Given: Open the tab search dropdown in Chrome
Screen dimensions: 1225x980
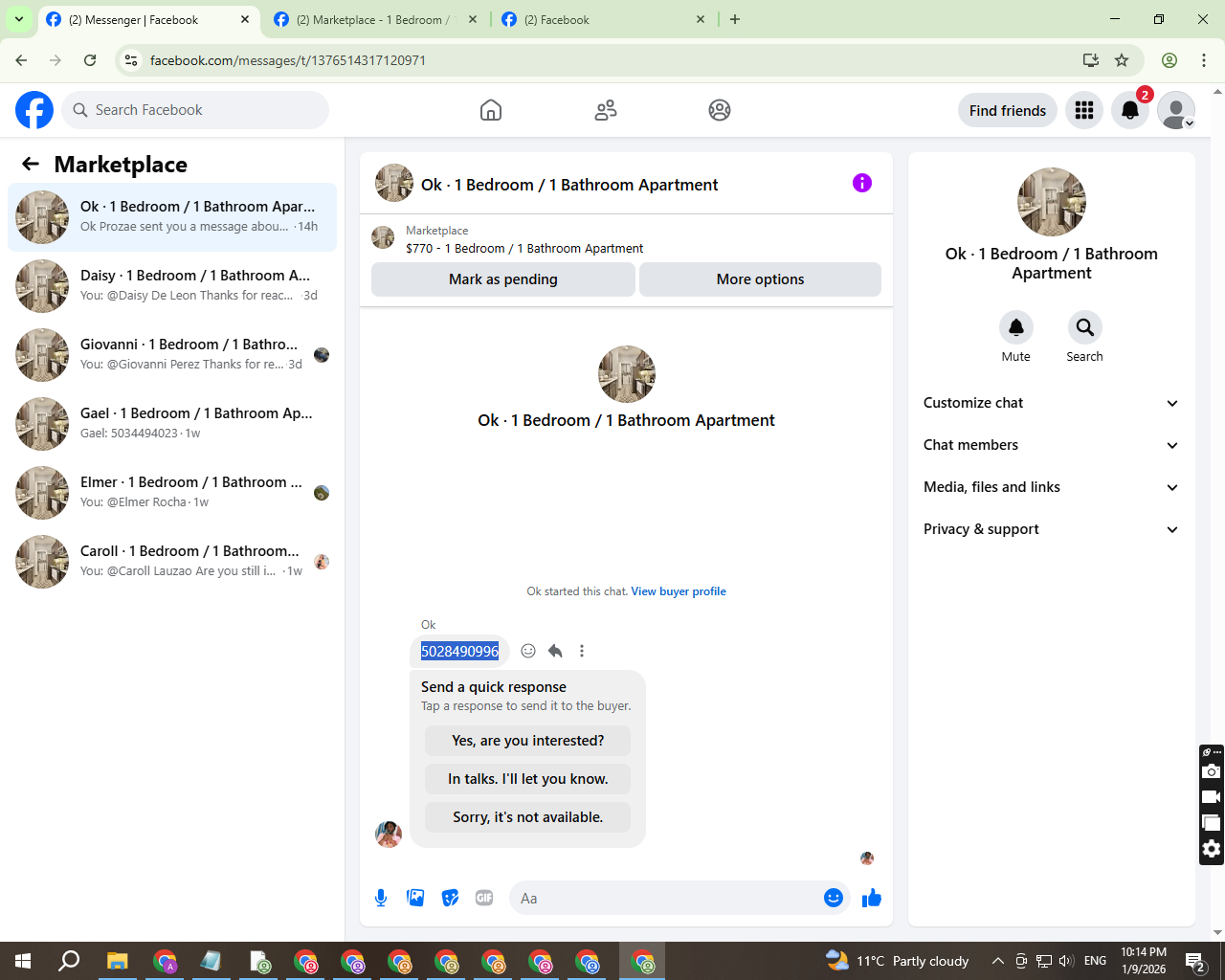Looking at the screenshot, I should (18, 19).
